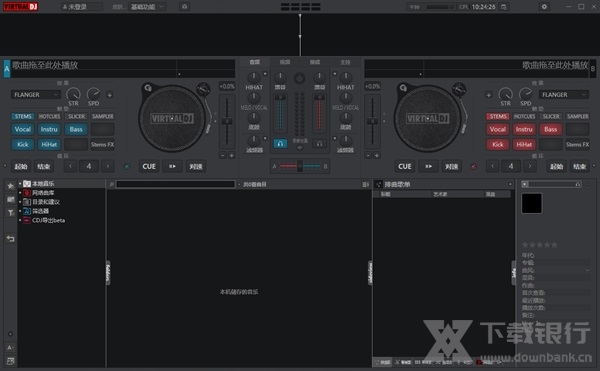Click the left channel HIHAT EQ knob

(254, 78)
